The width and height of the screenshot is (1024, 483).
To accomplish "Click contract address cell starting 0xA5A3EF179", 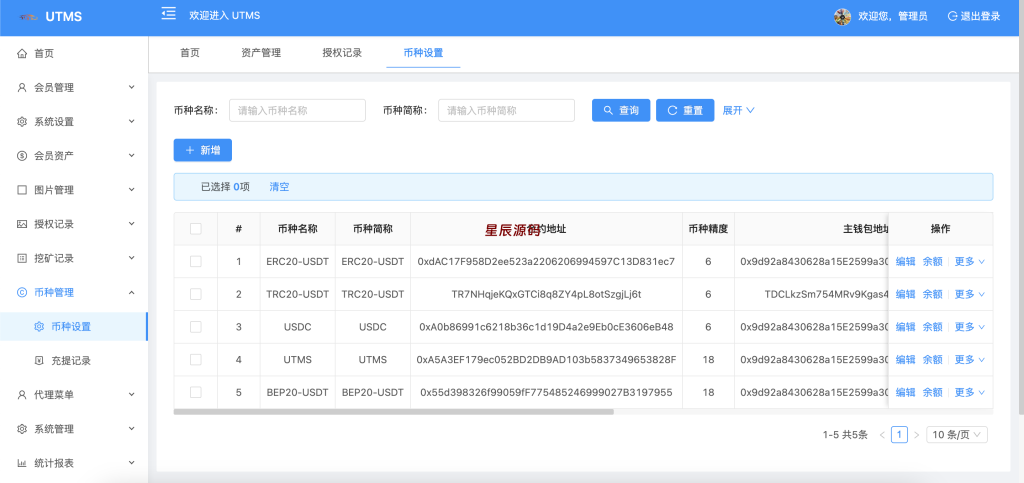I will pos(547,360).
